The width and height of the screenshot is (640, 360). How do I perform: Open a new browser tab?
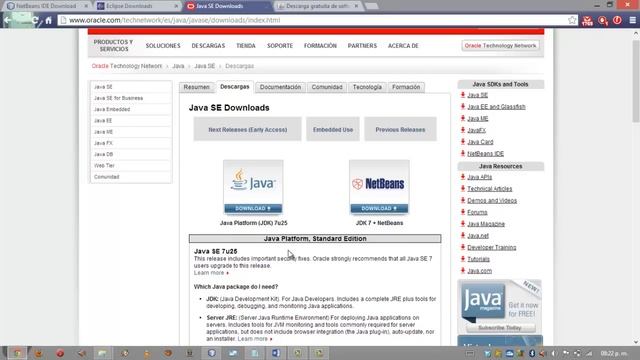click(x=371, y=6)
